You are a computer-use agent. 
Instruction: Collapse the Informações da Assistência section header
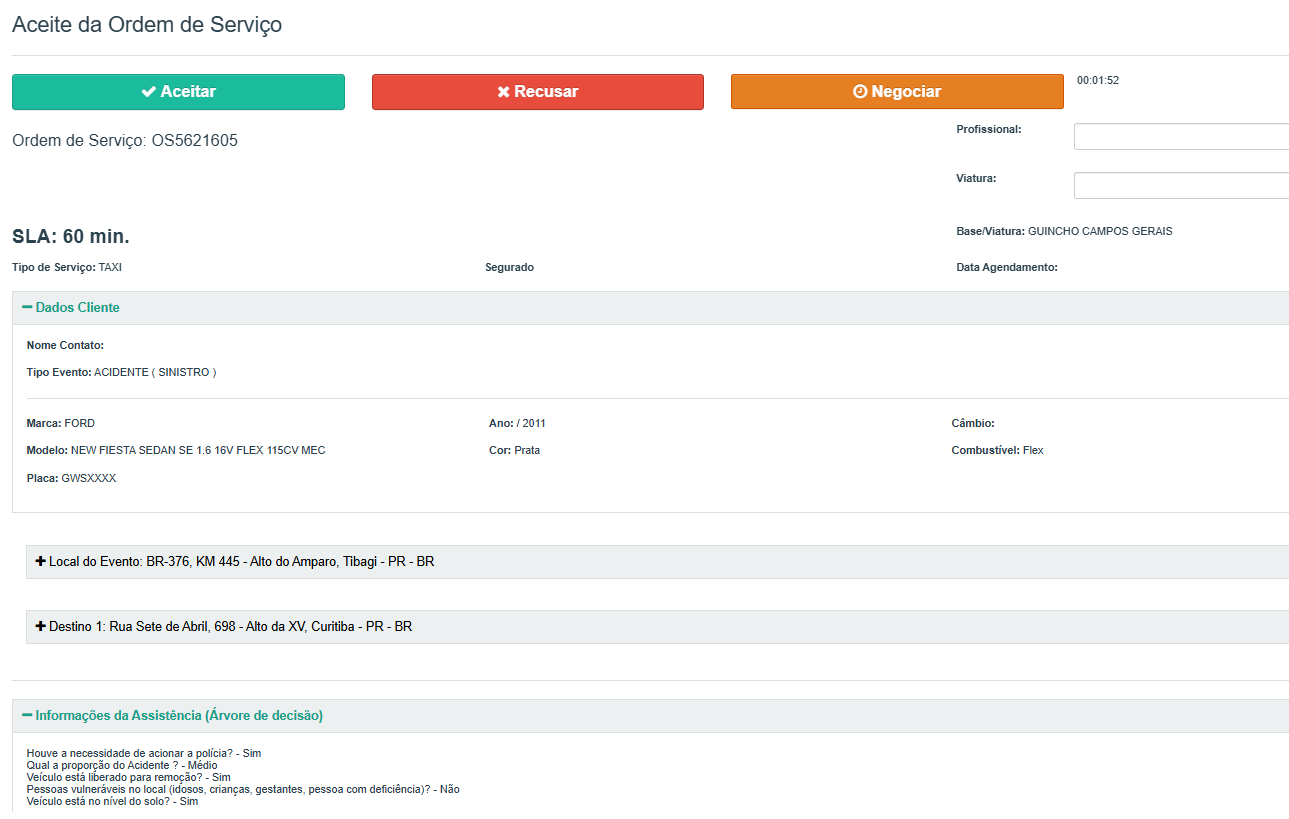[x=179, y=716]
